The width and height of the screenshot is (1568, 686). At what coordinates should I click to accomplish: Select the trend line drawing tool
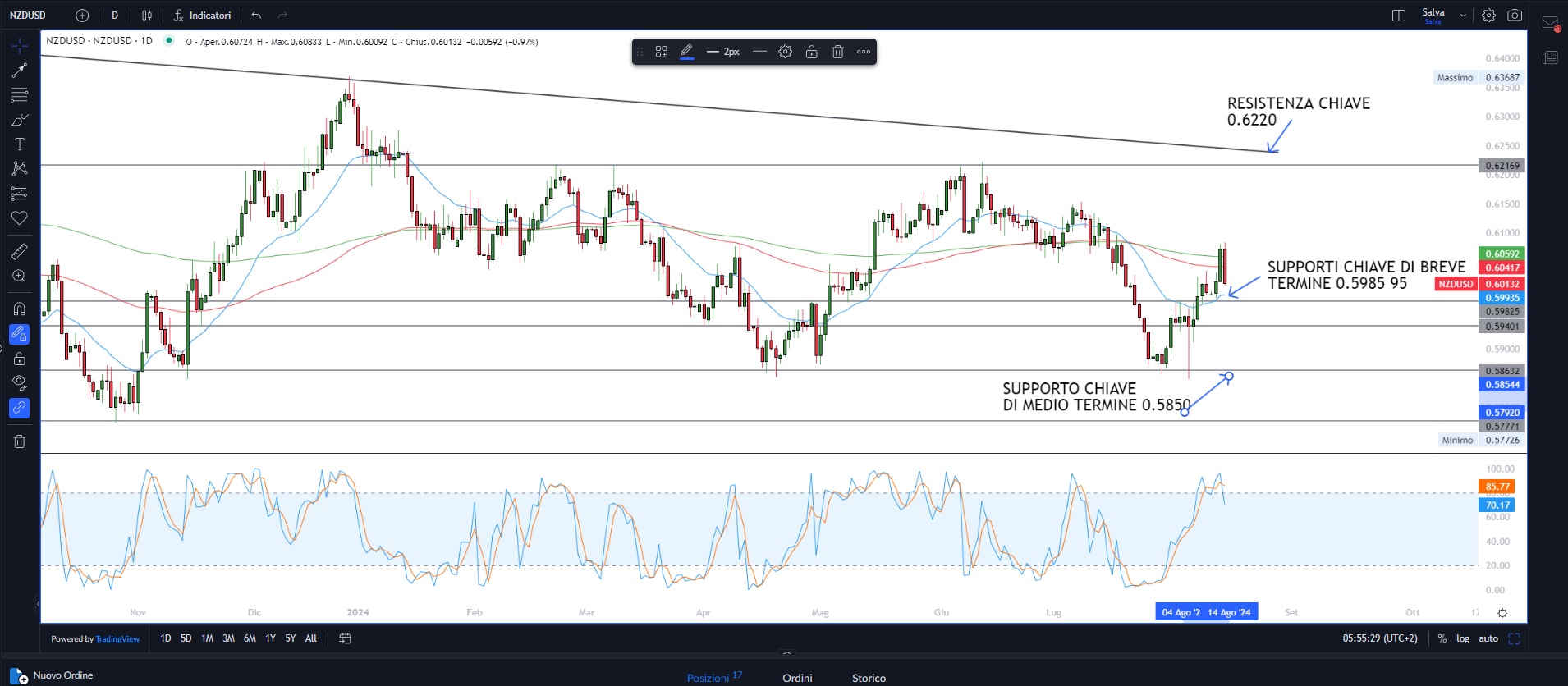point(19,71)
